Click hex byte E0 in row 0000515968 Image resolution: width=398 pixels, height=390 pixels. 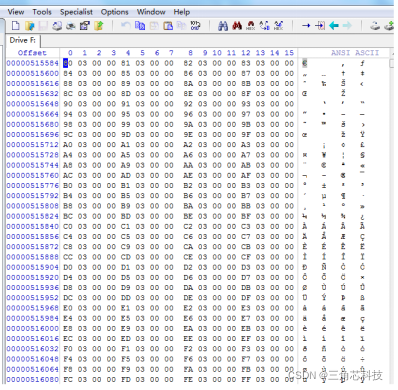[68, 308]
